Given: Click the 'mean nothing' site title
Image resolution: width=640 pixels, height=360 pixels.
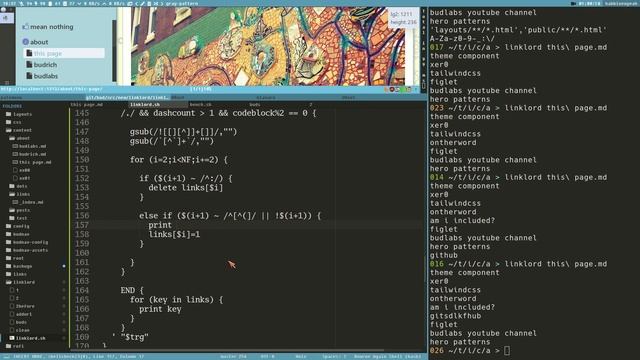Looking at the screenshot, I should pyautogui.click(x=51, y=27).
